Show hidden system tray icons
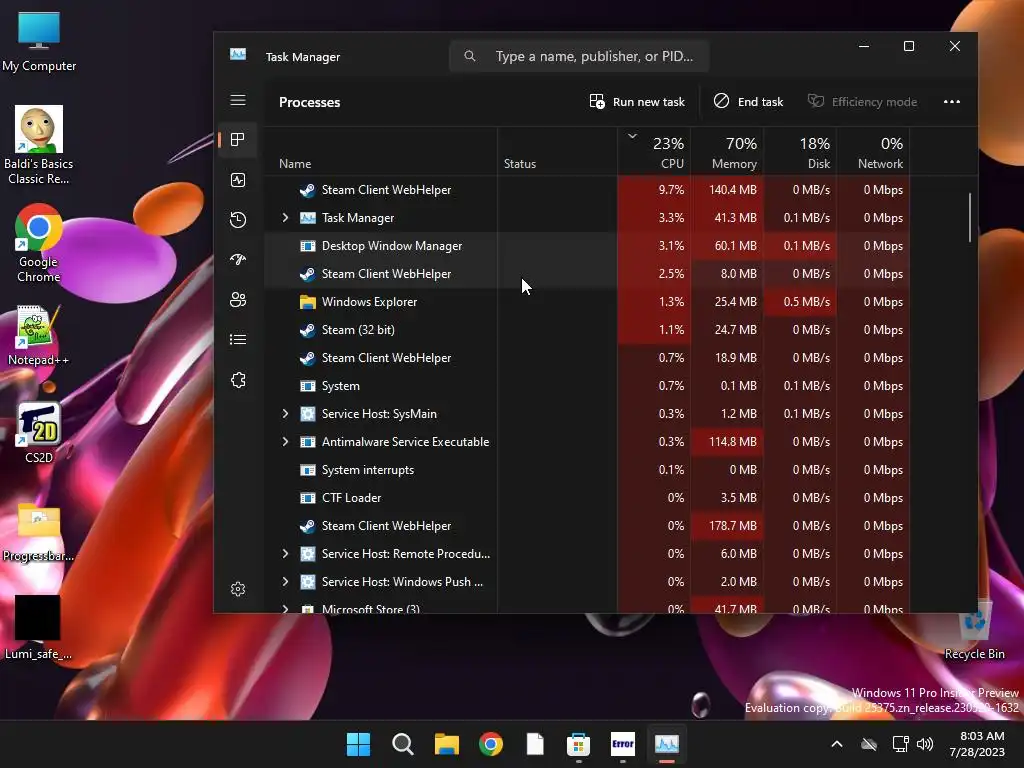This screenshot has width=1024, height=768. [x=837, y=744]
